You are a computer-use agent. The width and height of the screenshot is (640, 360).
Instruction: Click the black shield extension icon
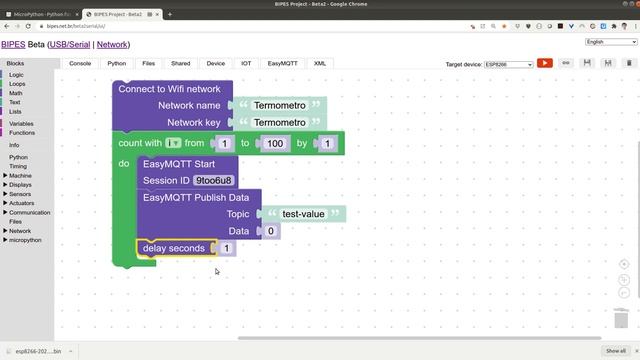528,26
